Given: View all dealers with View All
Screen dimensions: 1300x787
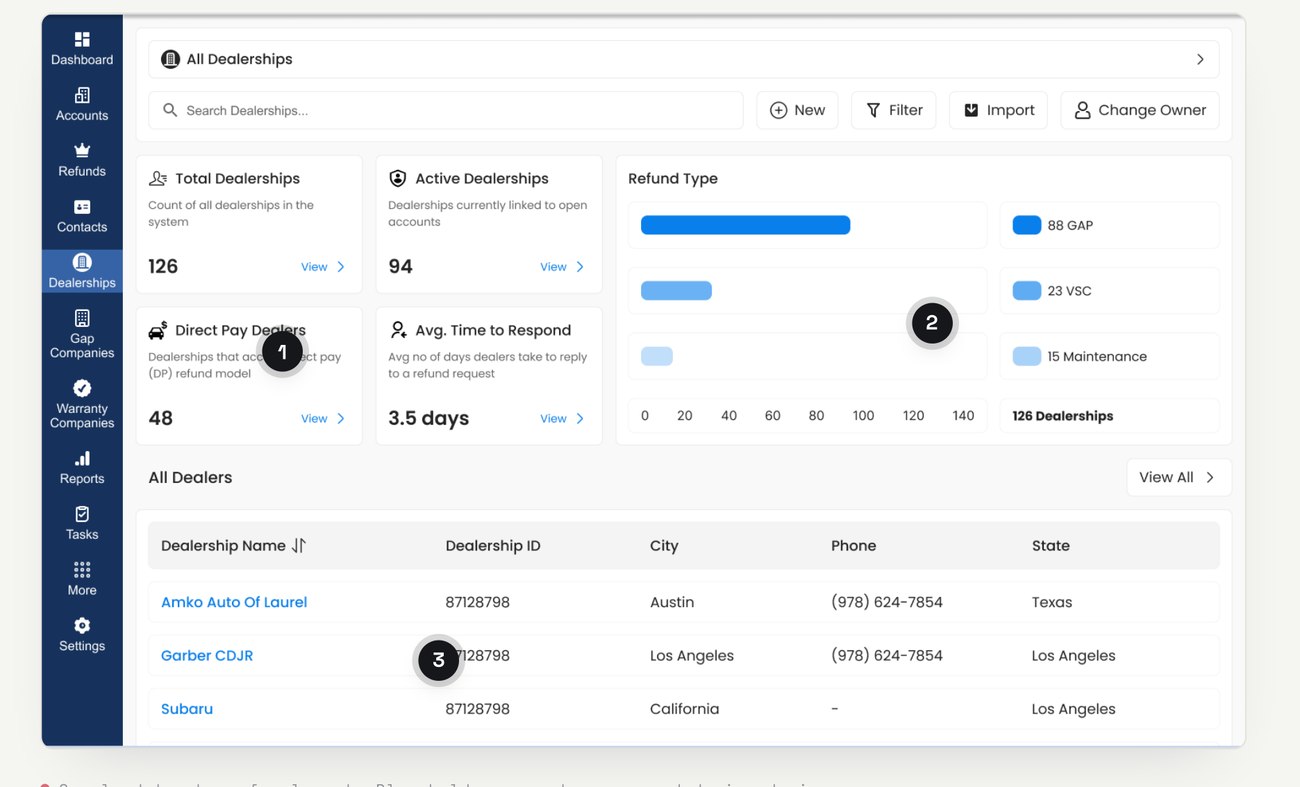Looking at the screenshot, I should coord(1179,477).
